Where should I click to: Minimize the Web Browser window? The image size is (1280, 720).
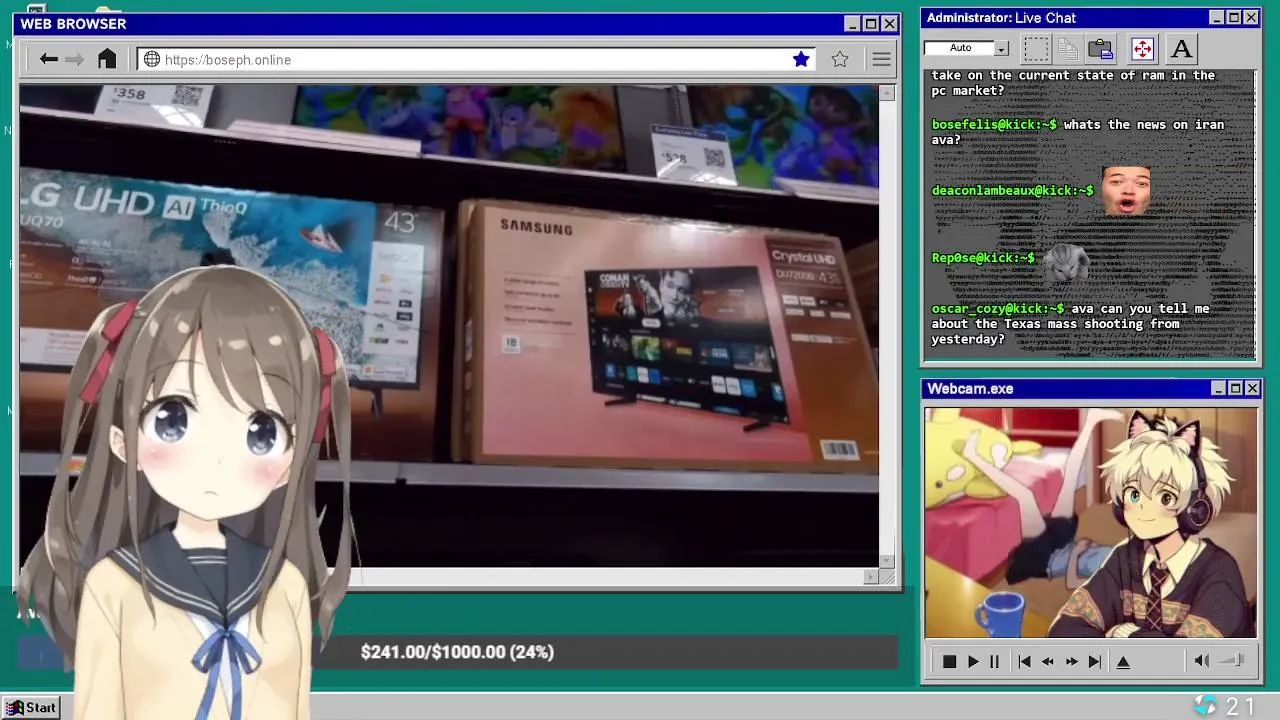(x=852, y=24)
